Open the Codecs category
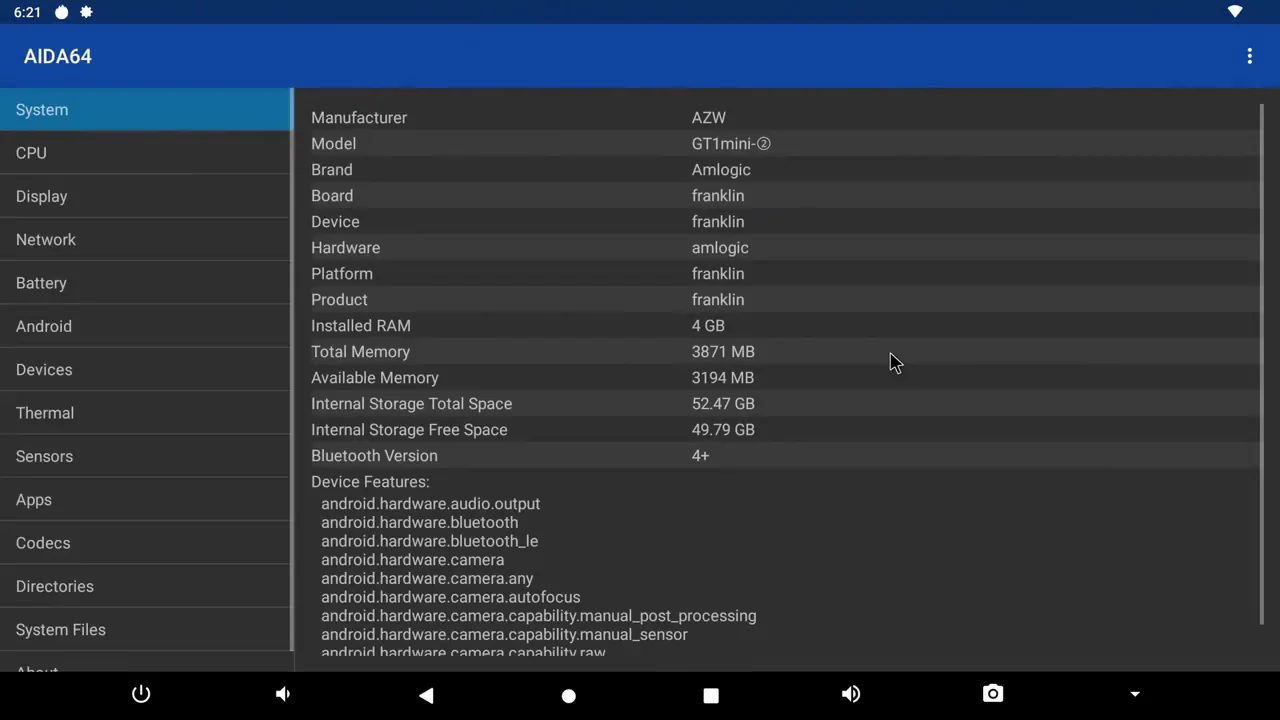 pyautogui.click(x=145, y=543)
